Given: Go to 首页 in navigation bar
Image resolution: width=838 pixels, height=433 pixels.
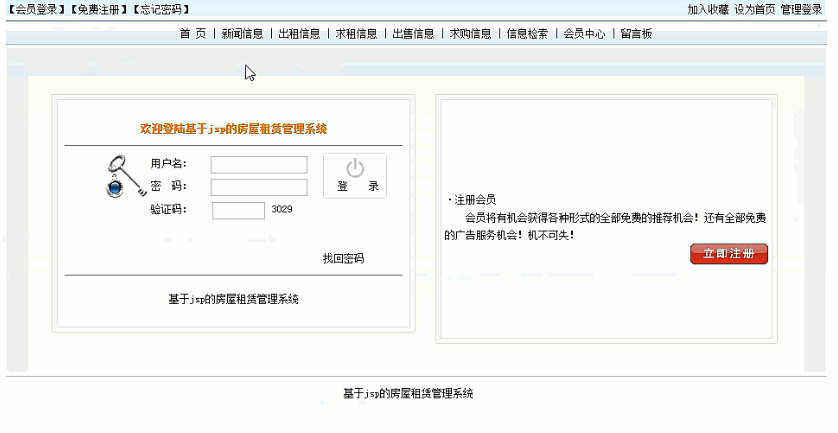Looking at the screenshot, I should [192, 34].
